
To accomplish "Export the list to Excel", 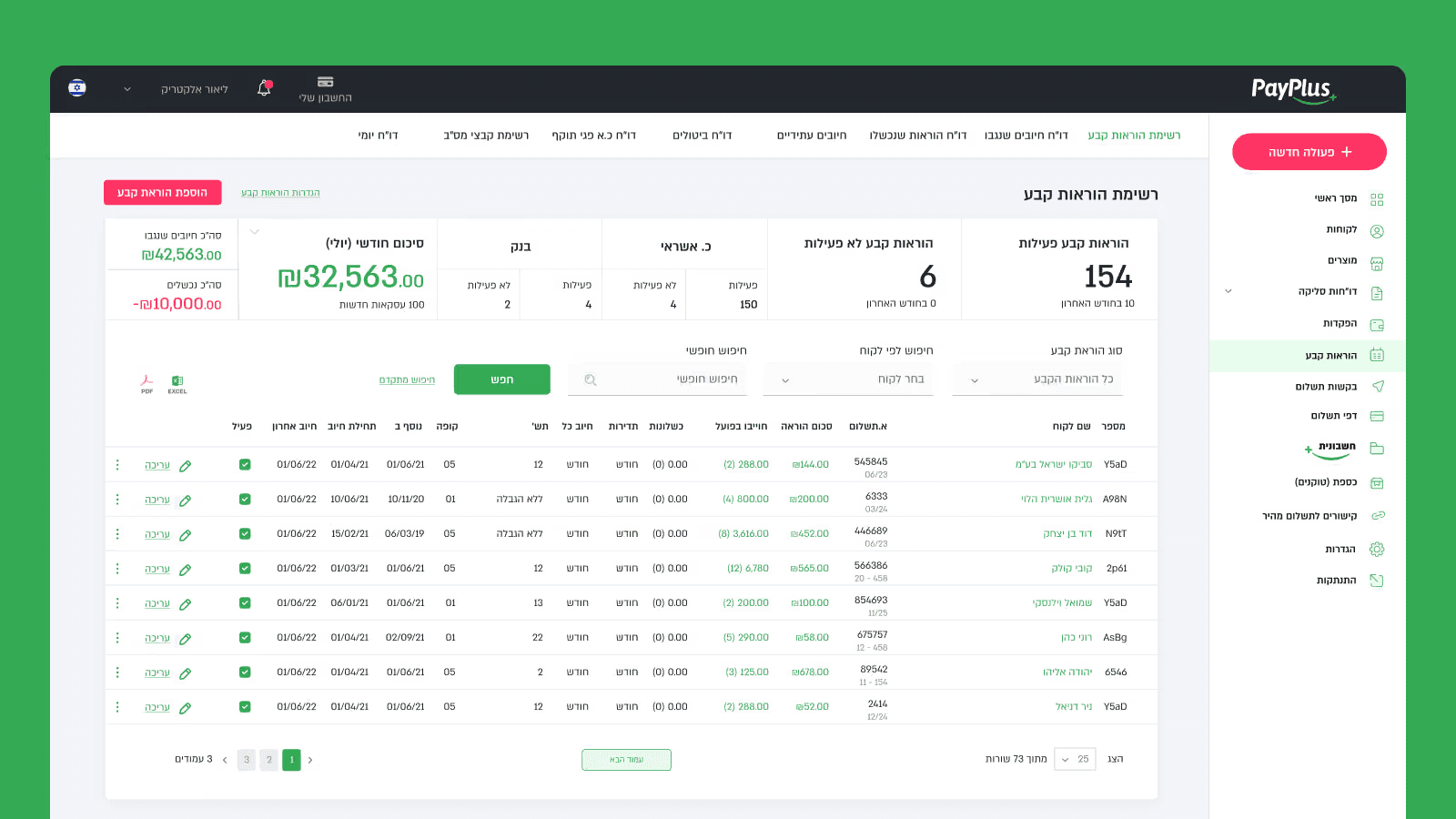I will click(177, 382).
